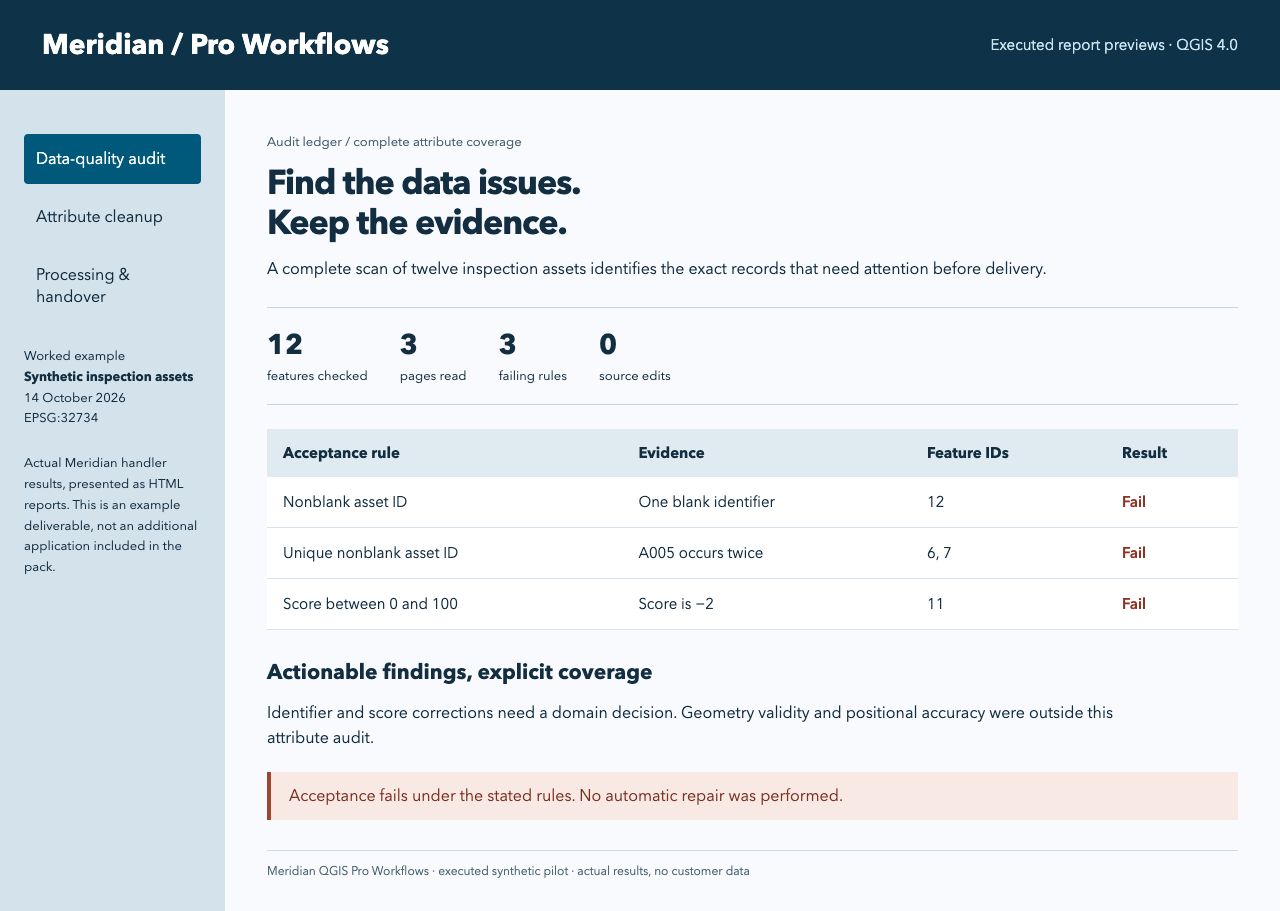Screen dimensions: 1280x911
Task: Click the 'A complete scan of twelve inspection assets' sentence
Action: [656, 269]
